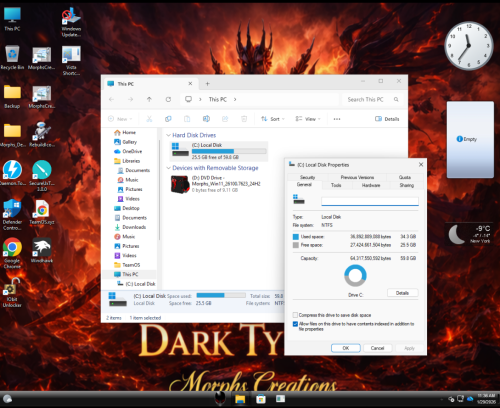Image resolution: width=500 pixels, height=408 pixels.
Task: Open the Daemon Tools desktop shortcut
Action: [x=12, y=173]
